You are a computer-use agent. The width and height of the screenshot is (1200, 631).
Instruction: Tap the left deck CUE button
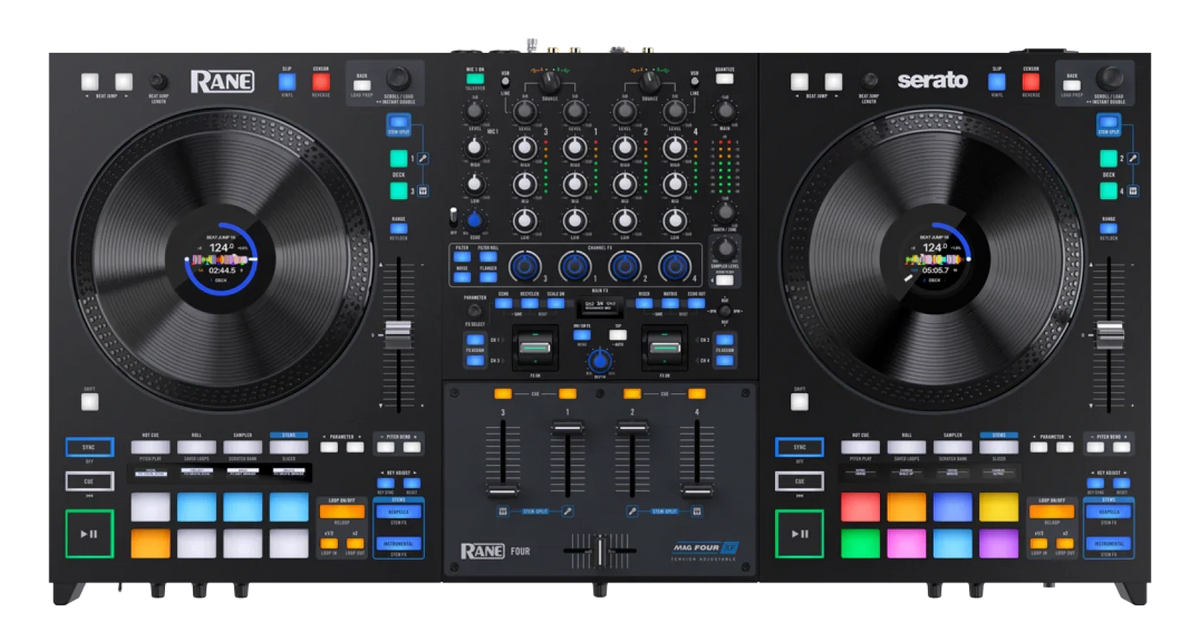tap(90, 481)
